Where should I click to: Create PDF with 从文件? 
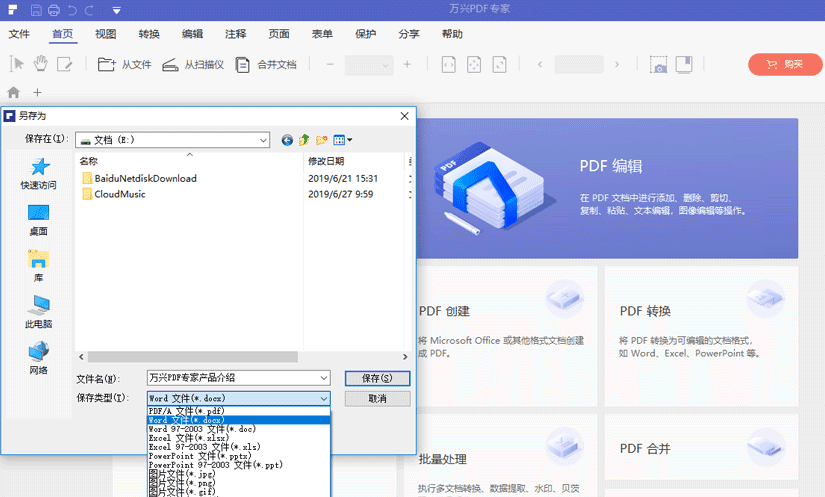124,65
